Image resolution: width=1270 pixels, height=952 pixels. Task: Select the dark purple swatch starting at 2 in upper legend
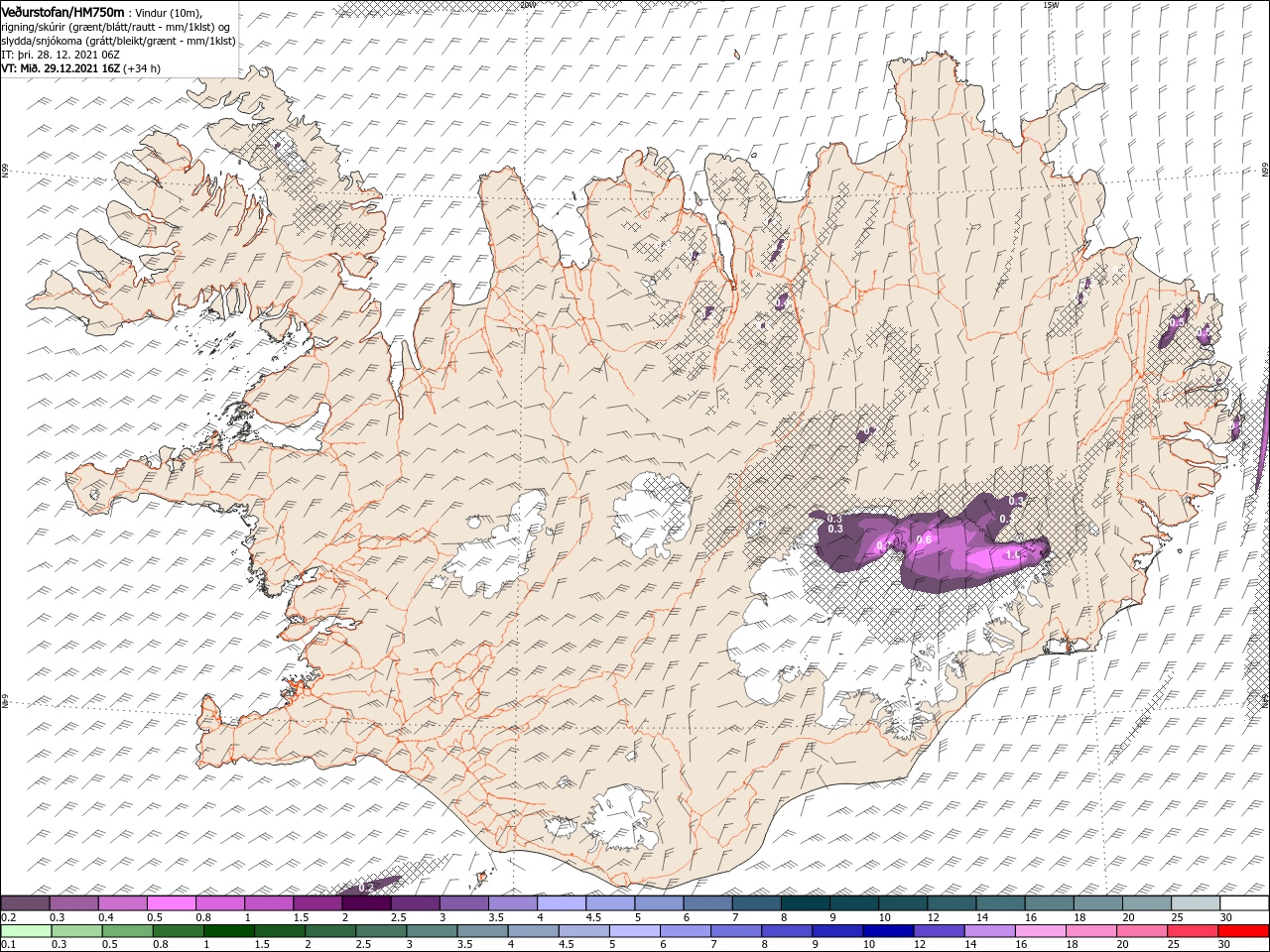click(x=366, y=903)
